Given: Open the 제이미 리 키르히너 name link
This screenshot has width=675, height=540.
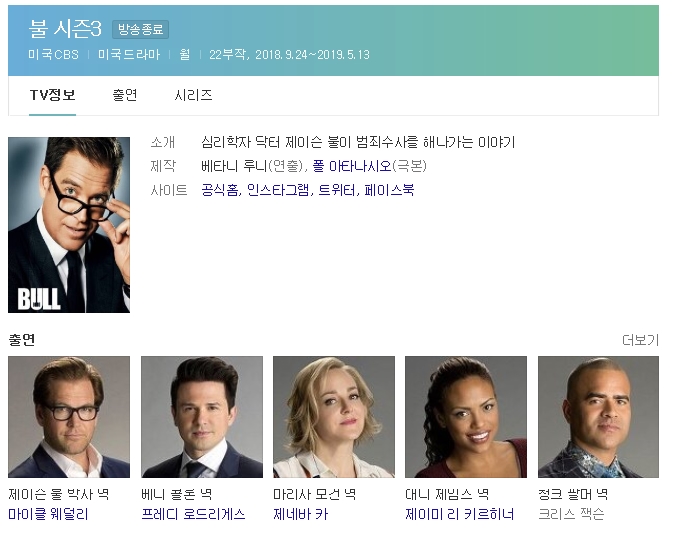Looking at the screenshot, I should [x=460, y=514].
